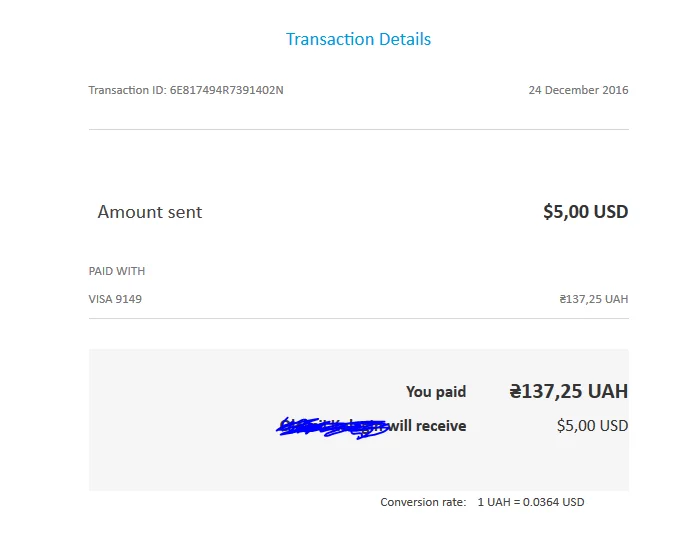Image resolution: width=682 pixels, height=539 pixels.
Task: Click the "will receive" text
Action: tap(428, 426)
